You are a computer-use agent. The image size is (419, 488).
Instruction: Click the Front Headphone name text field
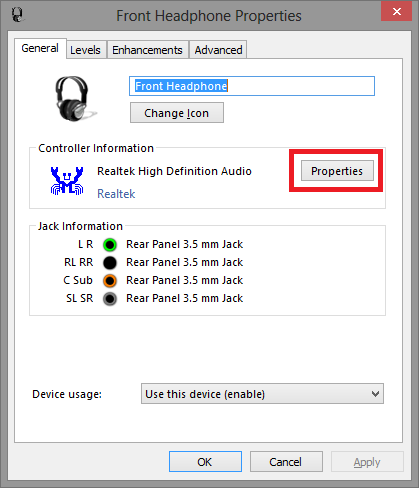pos(252,86)
